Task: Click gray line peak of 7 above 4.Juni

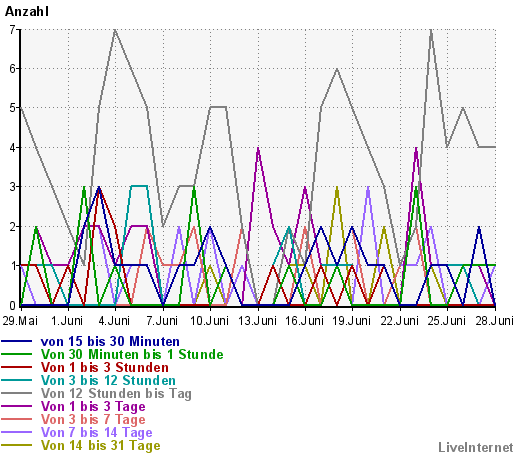Action: point(115,30)
